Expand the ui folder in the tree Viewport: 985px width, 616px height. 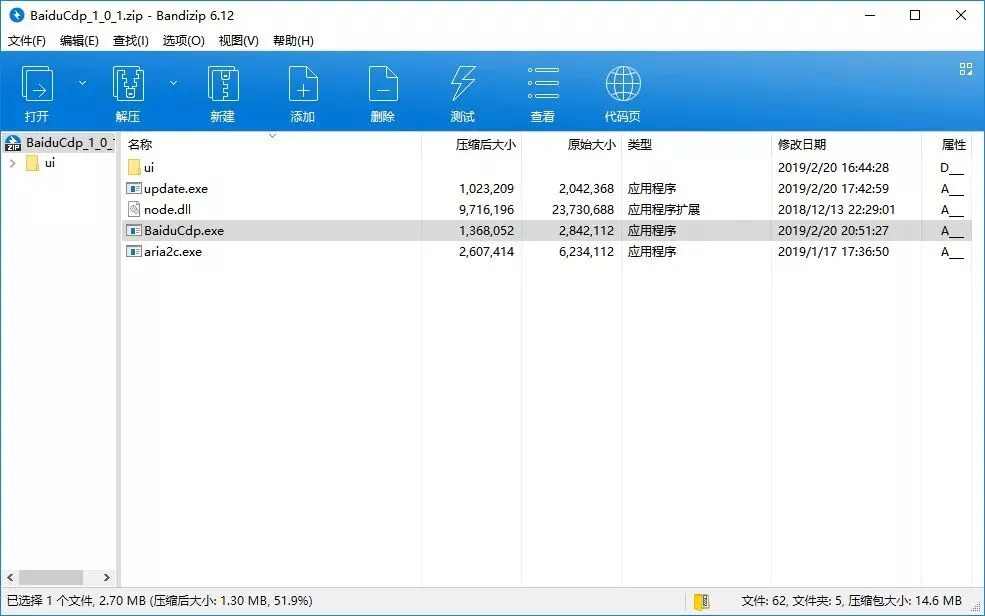pos(13,163)
